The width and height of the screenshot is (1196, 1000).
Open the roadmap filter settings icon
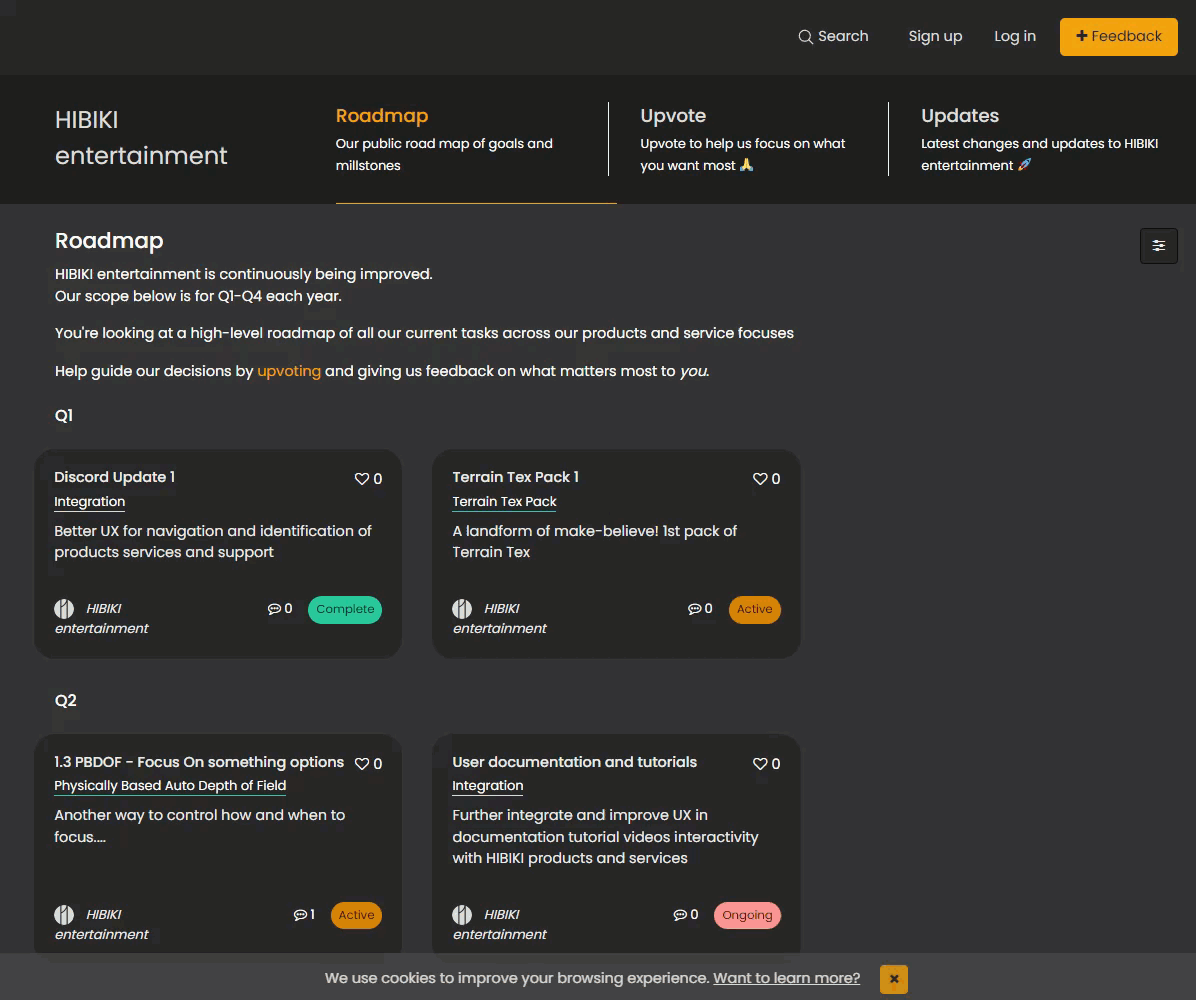1158,246
